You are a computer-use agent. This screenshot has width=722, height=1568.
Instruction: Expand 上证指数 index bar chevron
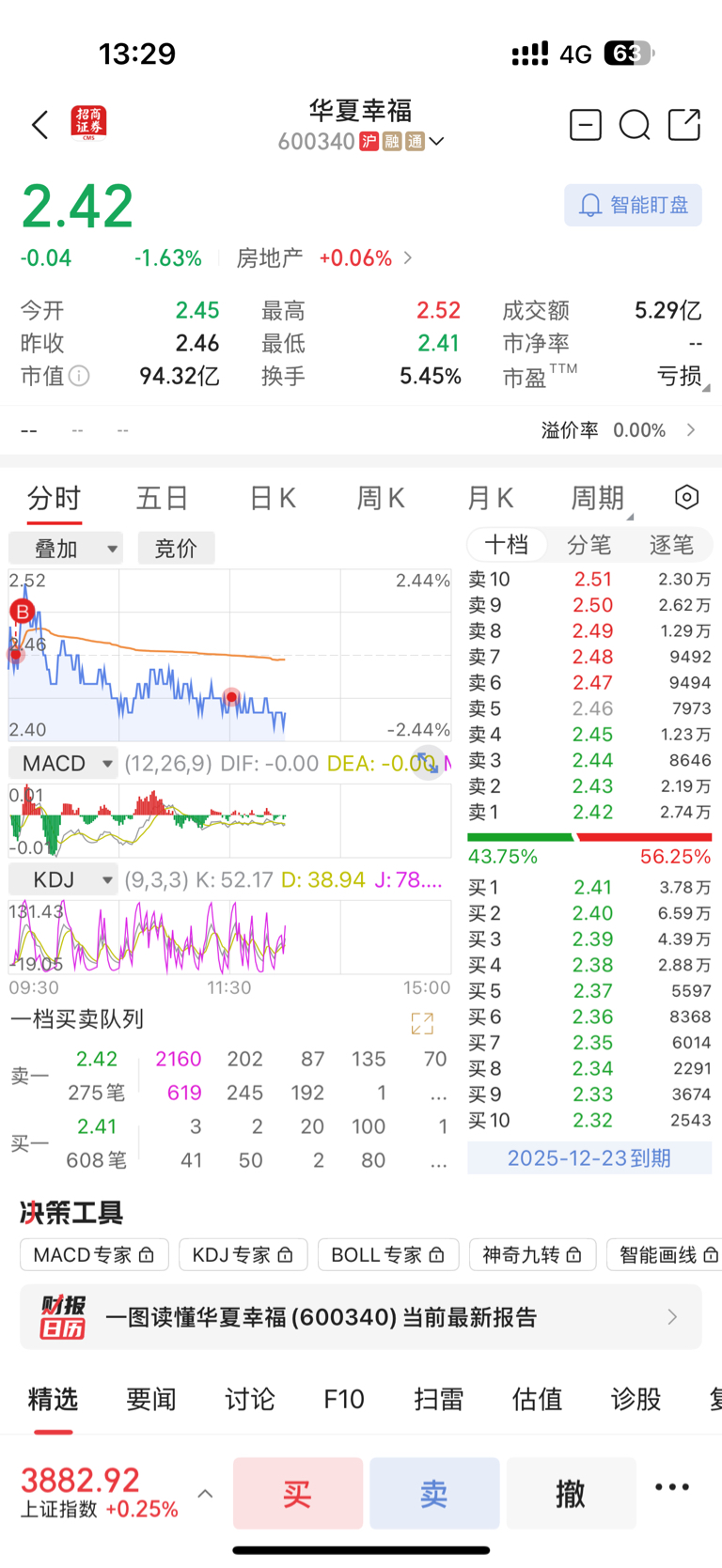pos(205,1494)
